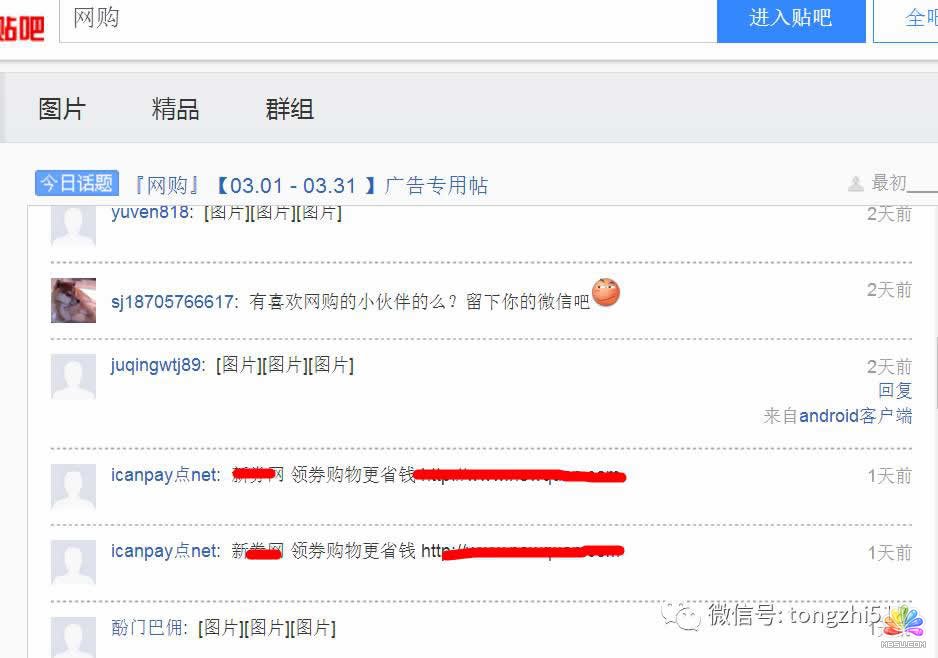Click second icanpay点net default avatar
This screenshot has height=658, width=938.
pyautogui.click(x=74, y=563)
